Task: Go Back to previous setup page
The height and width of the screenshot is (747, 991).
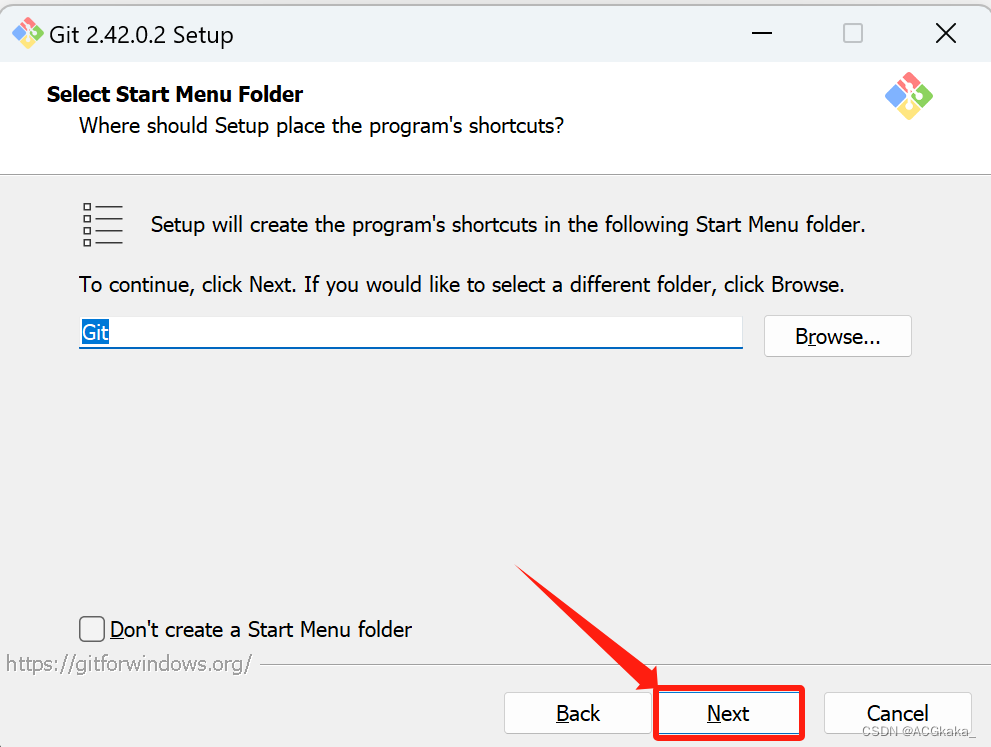Action: point(578,713)
